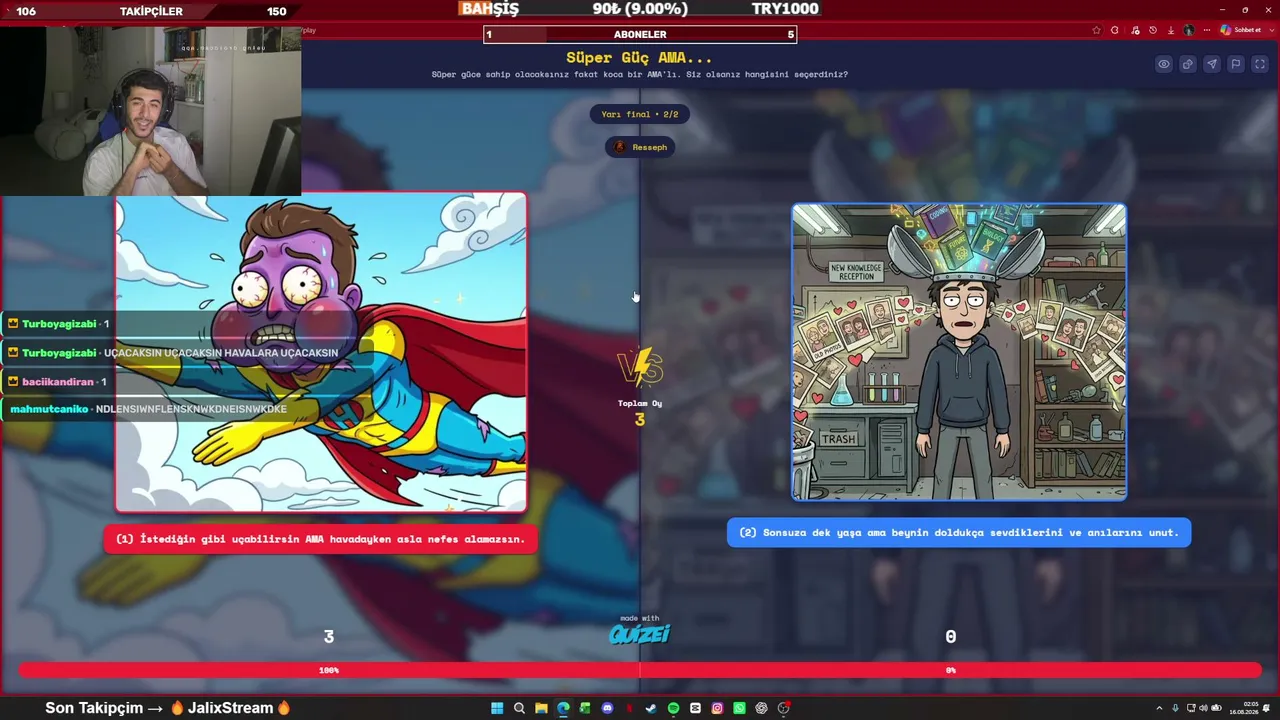Click the VS lightning emblem

pos(640,368)
